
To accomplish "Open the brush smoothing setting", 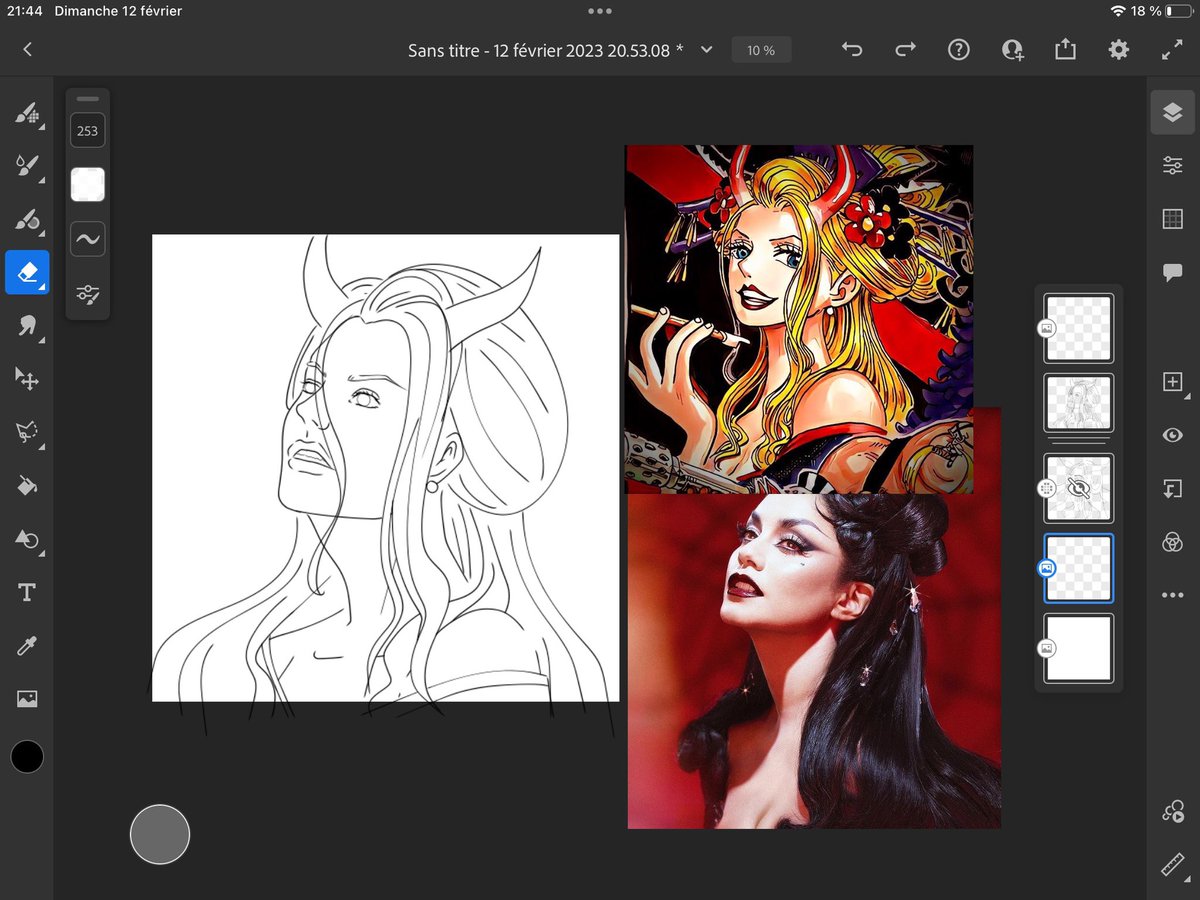I will pos(88,239).
